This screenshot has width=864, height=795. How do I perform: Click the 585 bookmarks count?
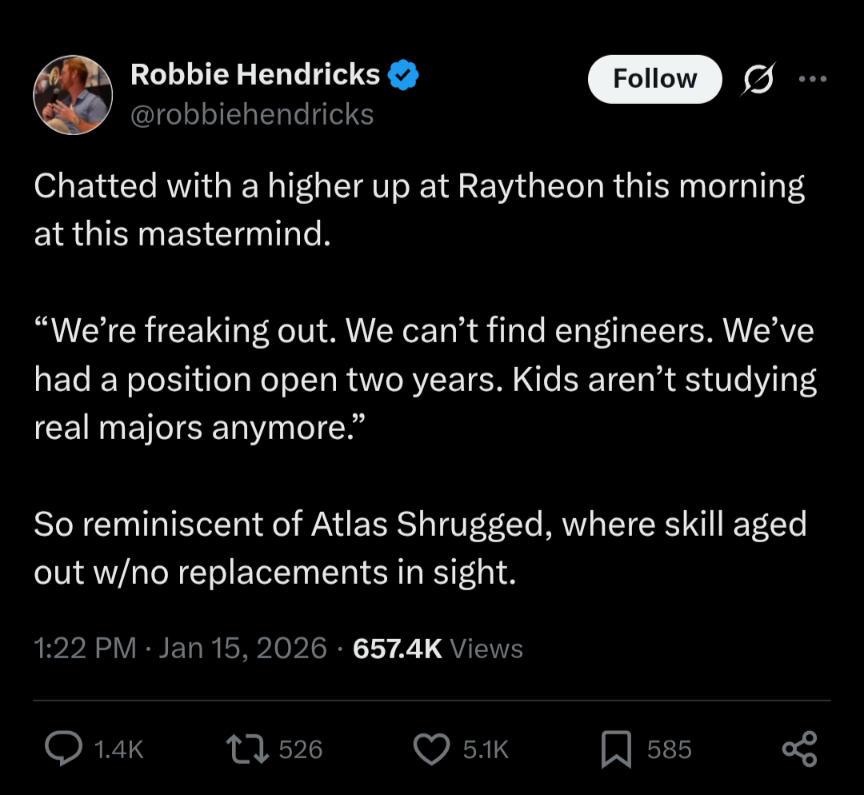point(669,749)
